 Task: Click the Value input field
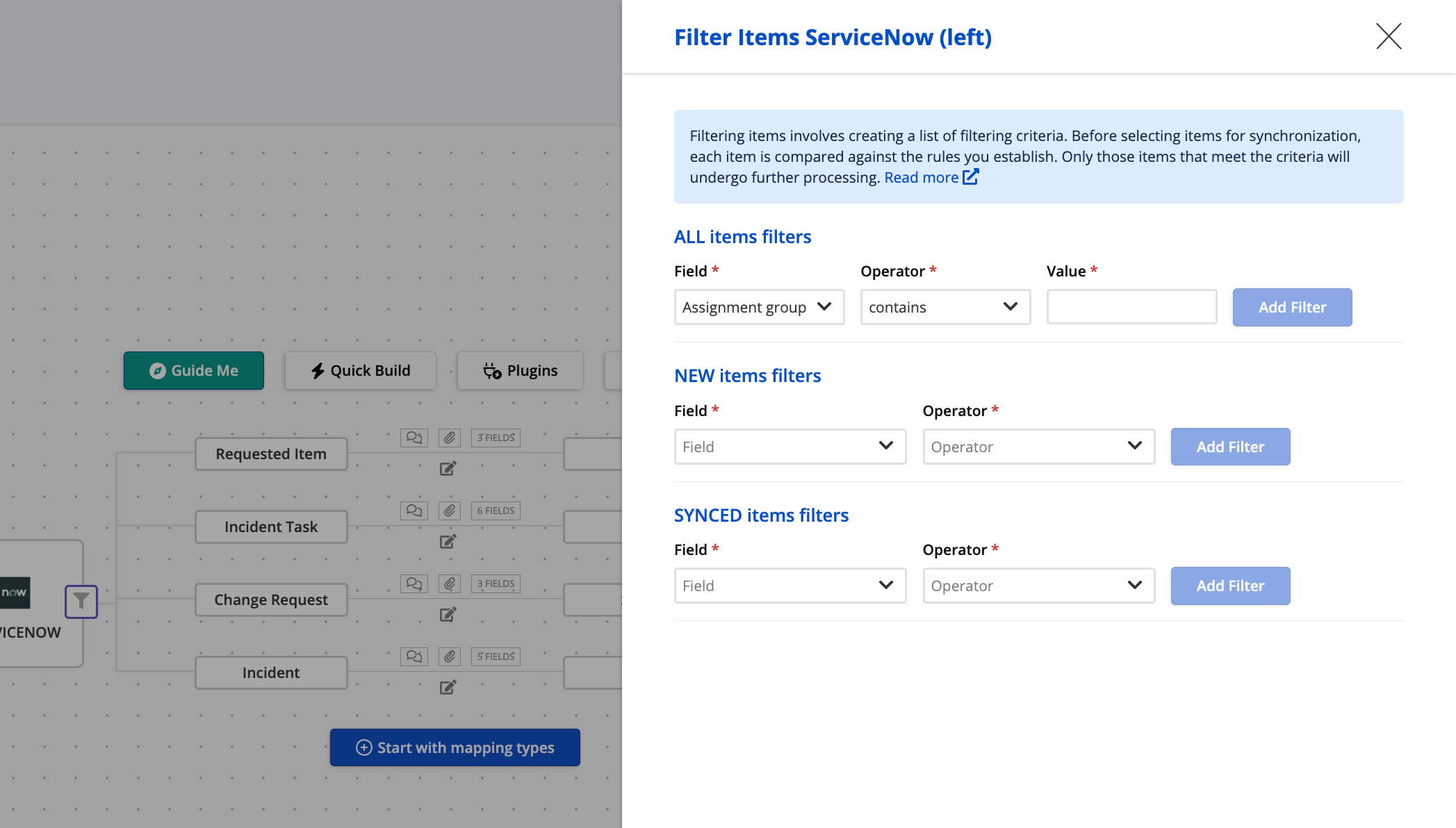coord(1131,307)
